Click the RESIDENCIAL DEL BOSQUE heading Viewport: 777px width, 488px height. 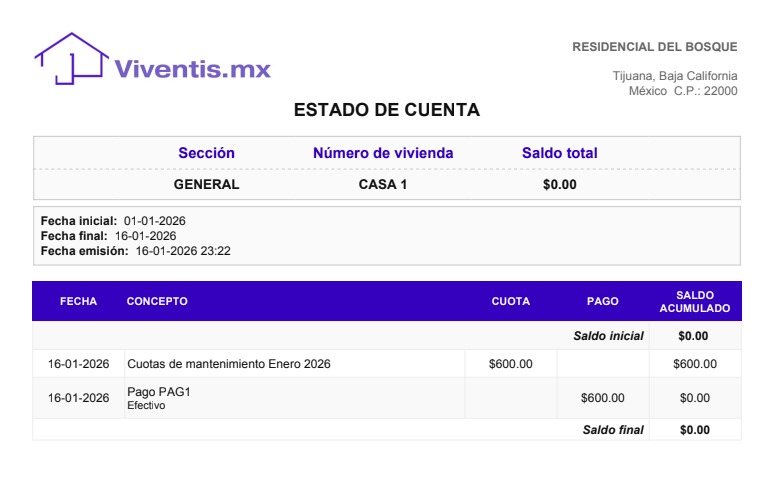pos(654,47)
